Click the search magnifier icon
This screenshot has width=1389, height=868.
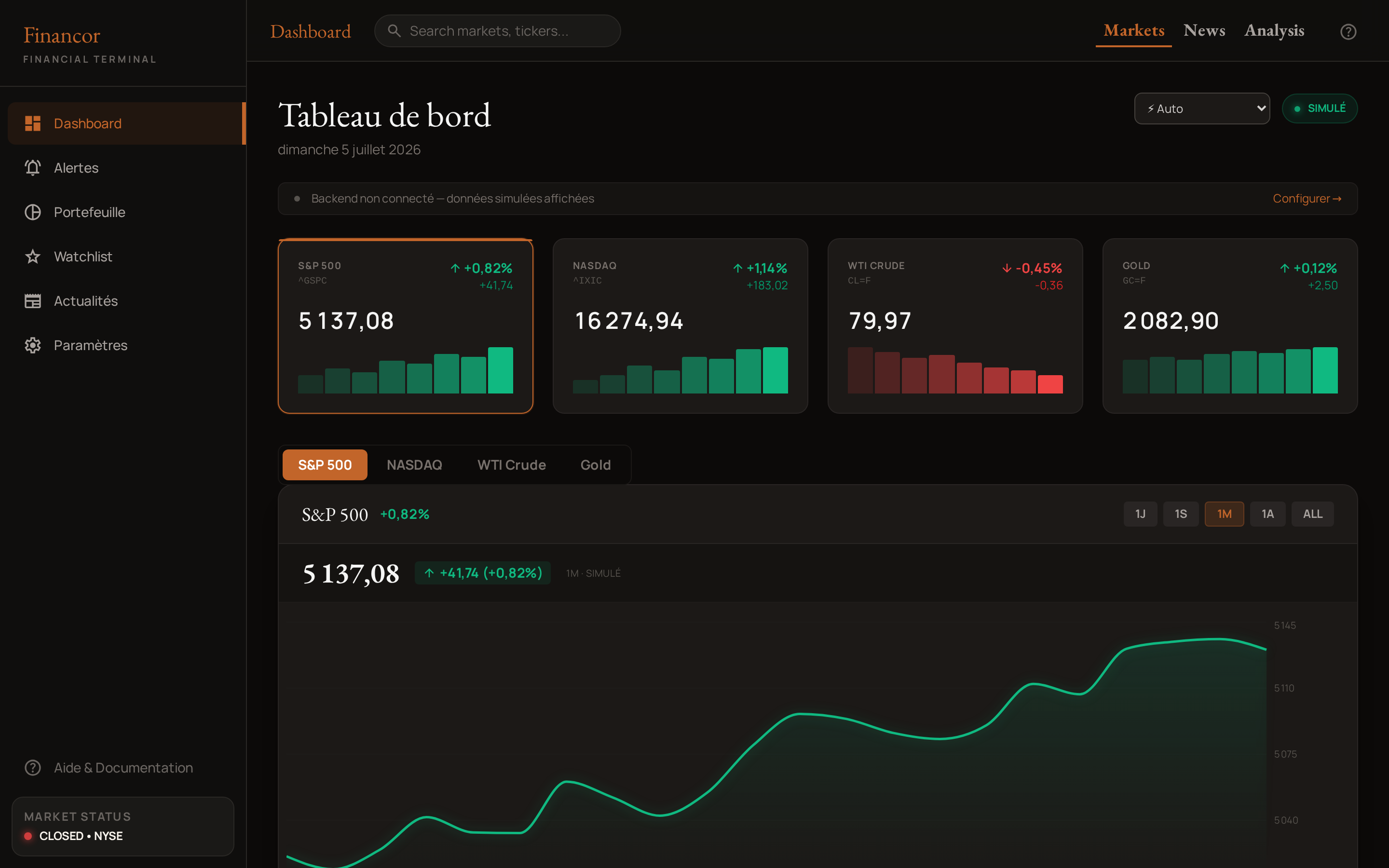(395, 30)
